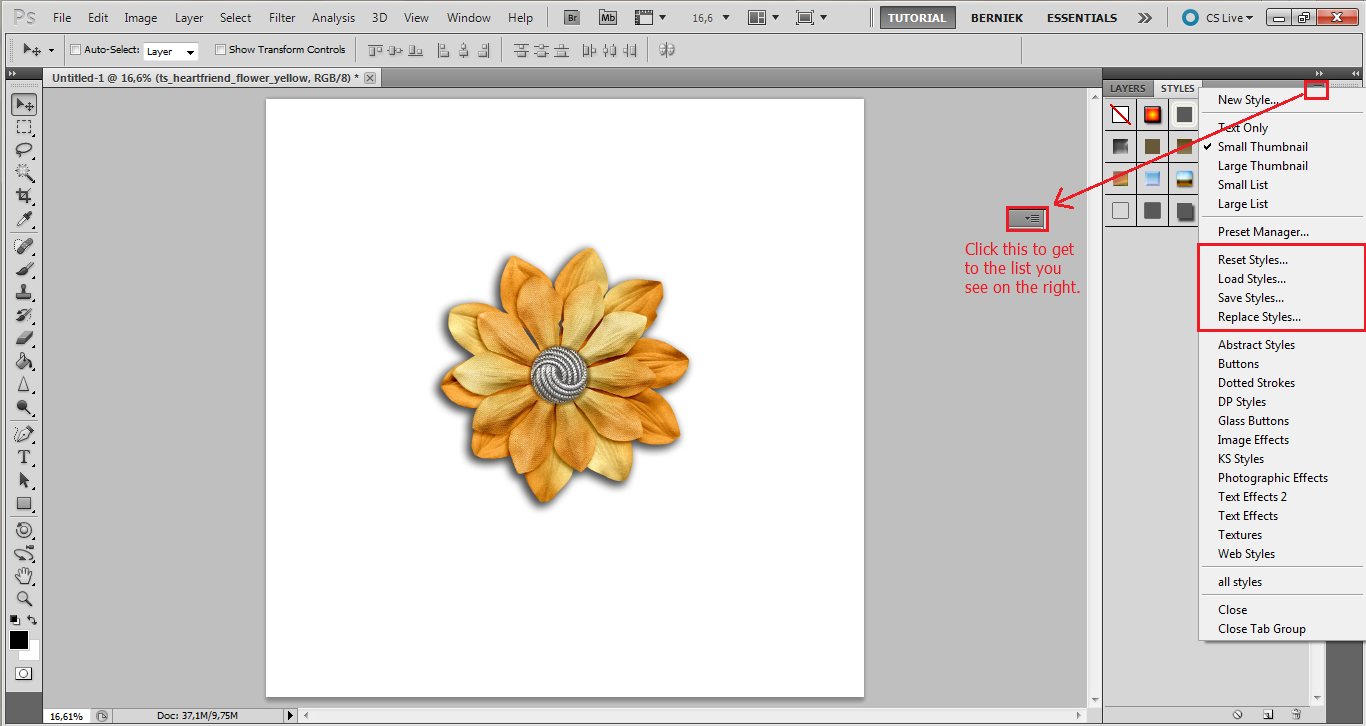Switch to the LAYERS tab

point(1127,88)
